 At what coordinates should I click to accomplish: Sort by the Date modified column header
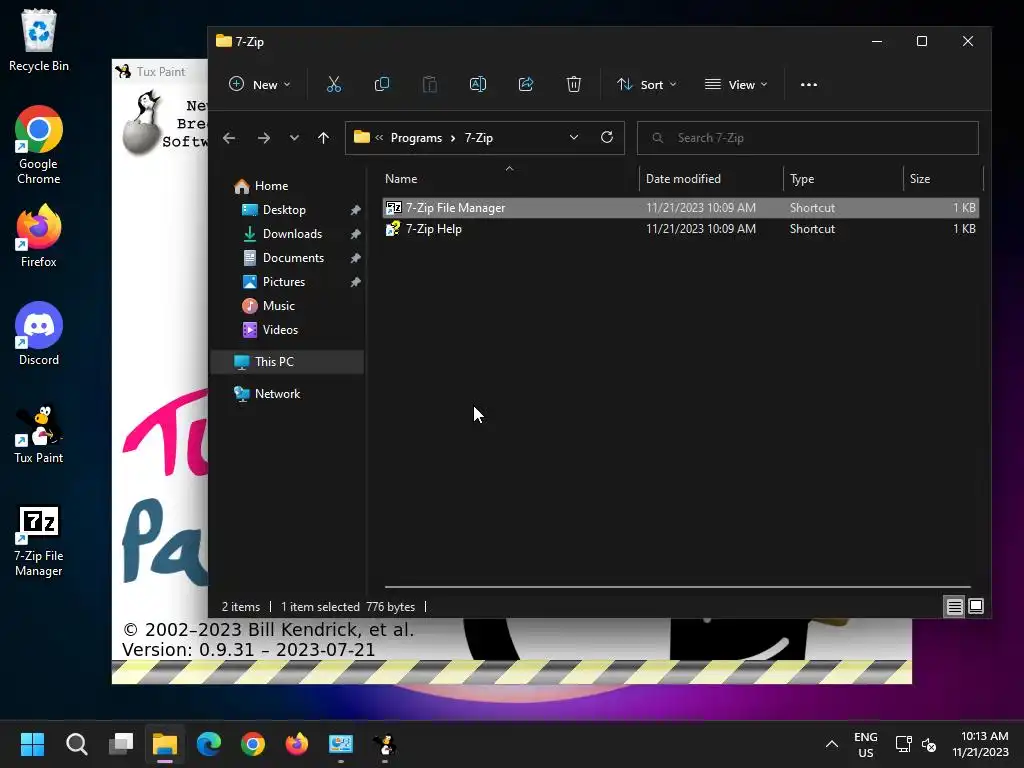click(x=711, y=178)
